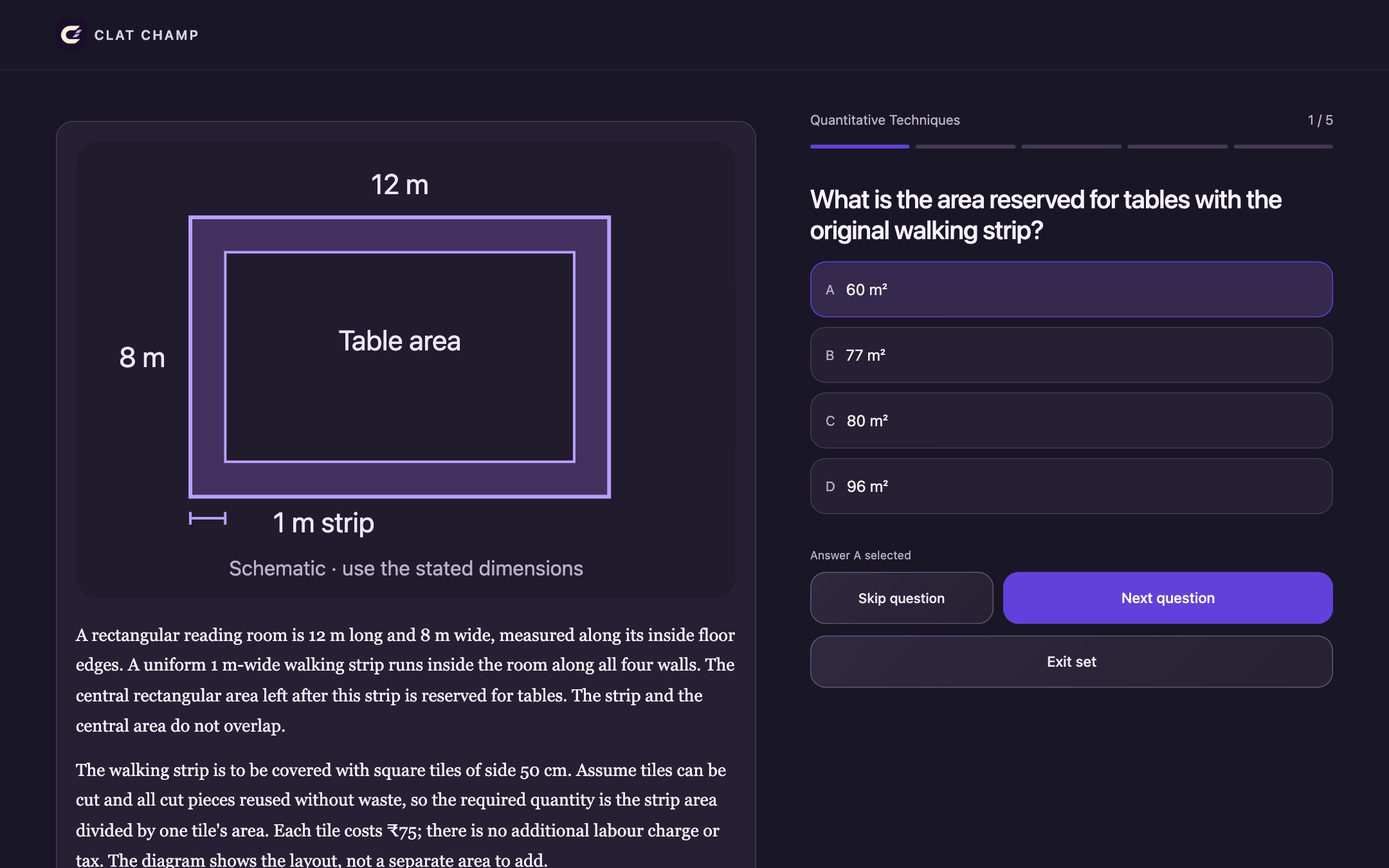The image size is (1389, 868).
Task: Click the second progress bar segment
Action: pos(965,147)
